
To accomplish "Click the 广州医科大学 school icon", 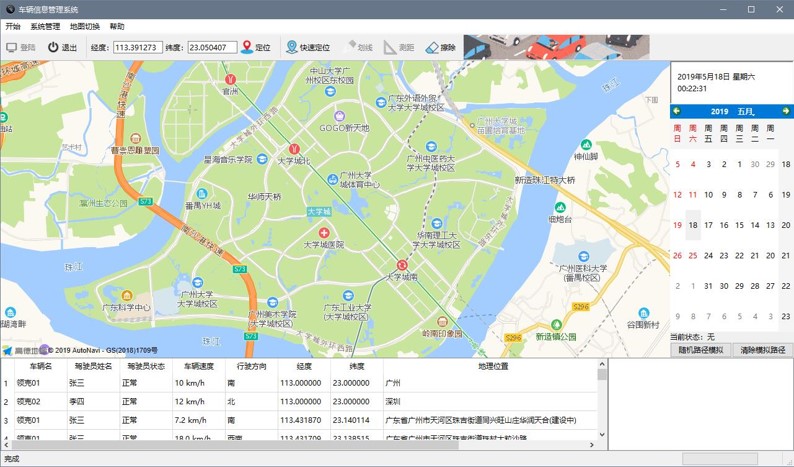I will [x=584, y=256].
